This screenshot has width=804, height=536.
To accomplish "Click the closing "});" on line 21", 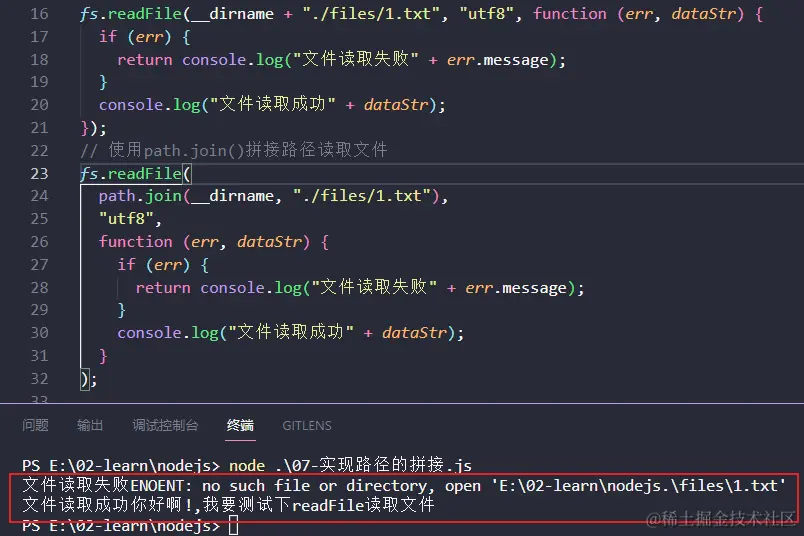I will point(94,128).
